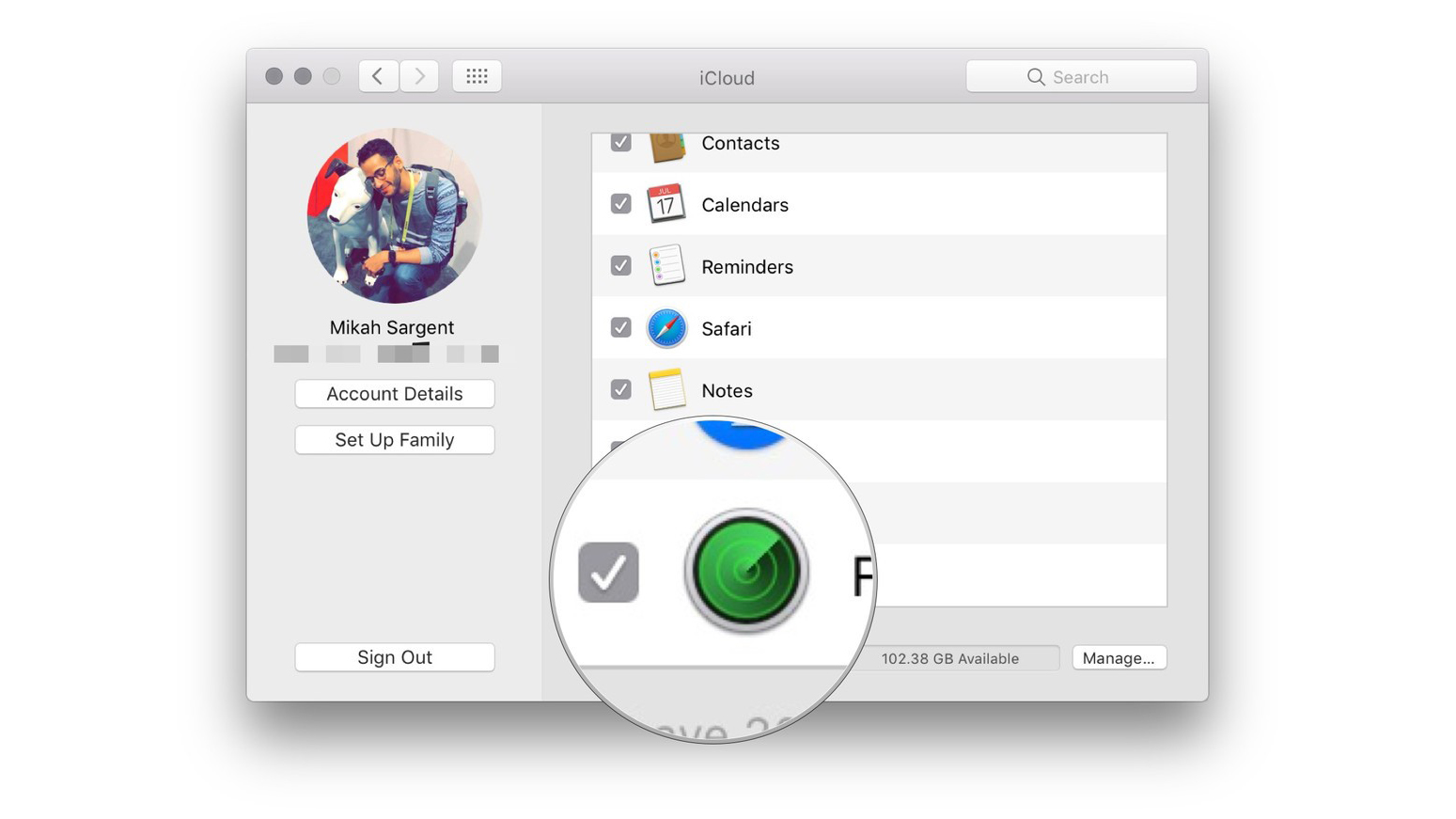The image size is (1456, 819).
Task: Uncheck the Calendars checkbox
Action: (620, 203)
